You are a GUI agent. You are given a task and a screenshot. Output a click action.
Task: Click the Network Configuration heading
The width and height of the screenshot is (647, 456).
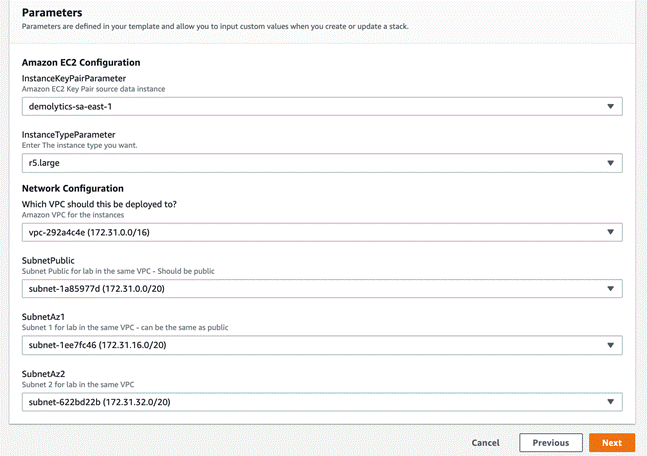tap(73, 189)
